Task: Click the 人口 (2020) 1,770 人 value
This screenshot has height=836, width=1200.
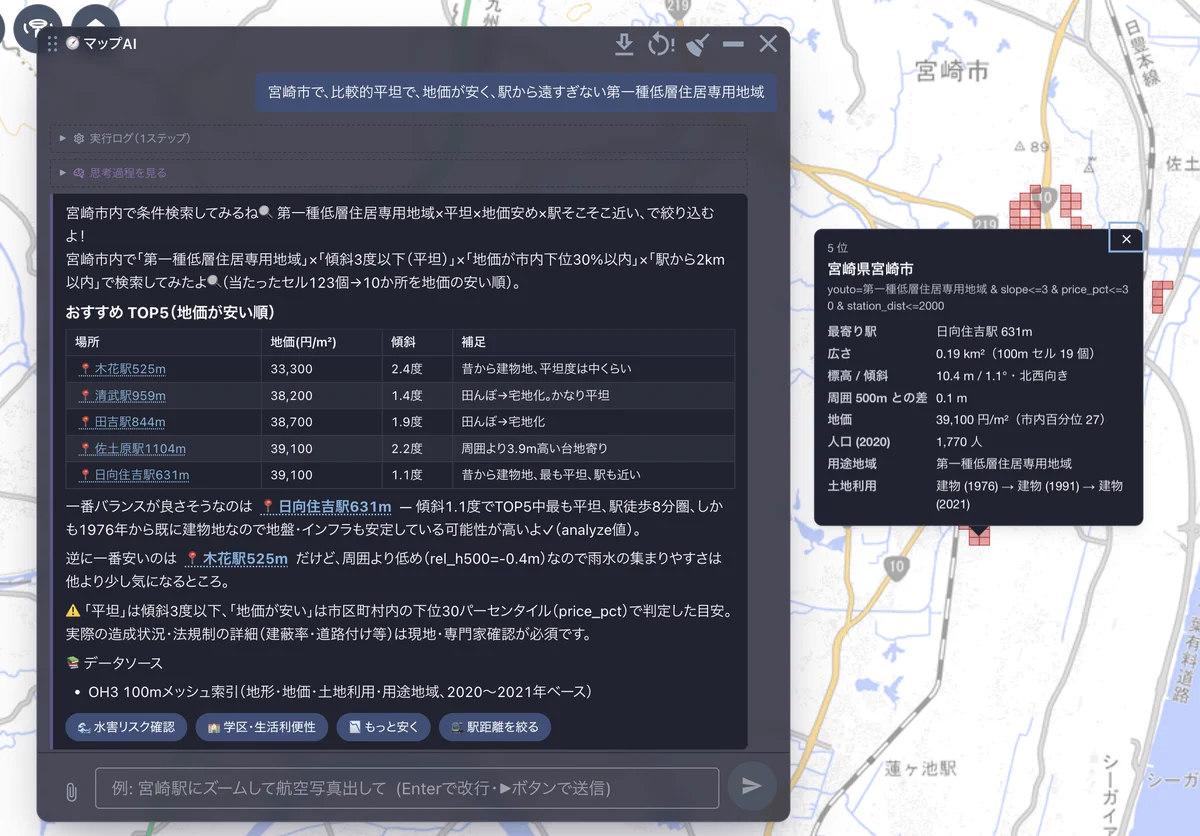Action: 958,442
